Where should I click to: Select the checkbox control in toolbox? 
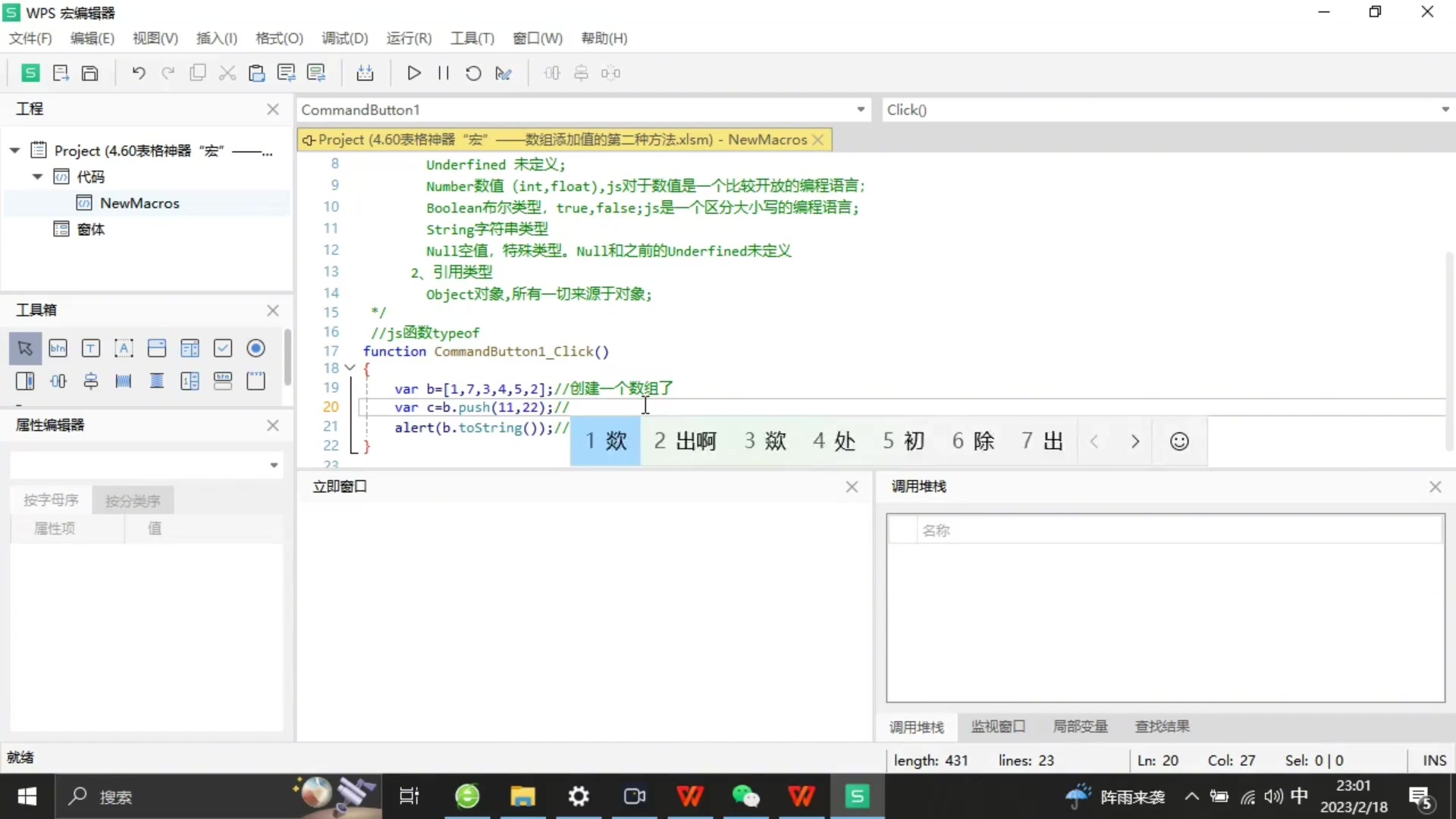[223, 348]
